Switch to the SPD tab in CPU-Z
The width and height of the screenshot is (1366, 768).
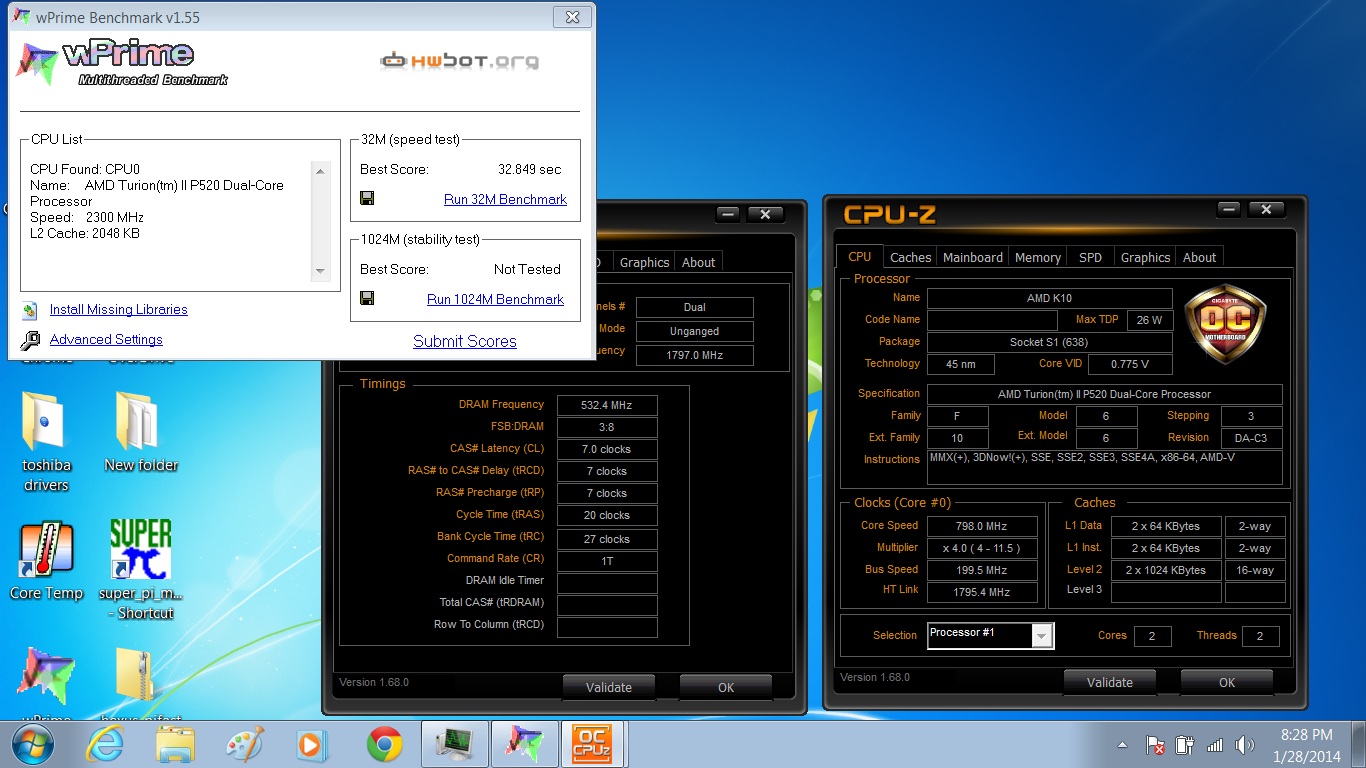click(1090, 257)
